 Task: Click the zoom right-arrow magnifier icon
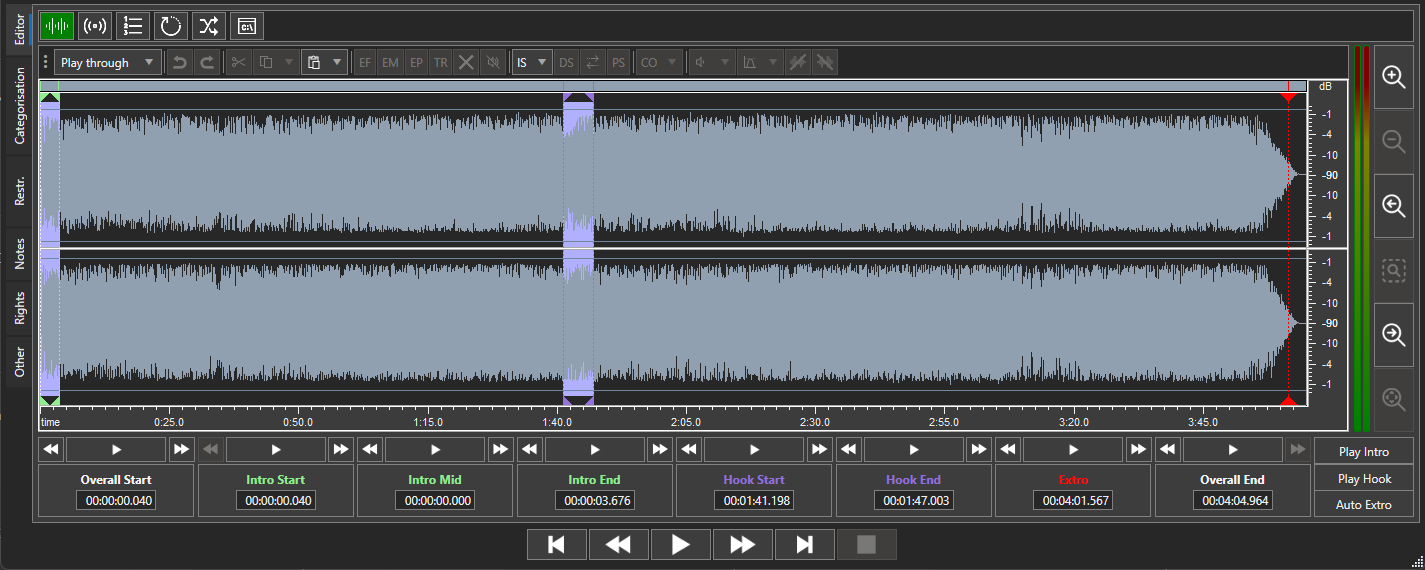(1394, 334)
